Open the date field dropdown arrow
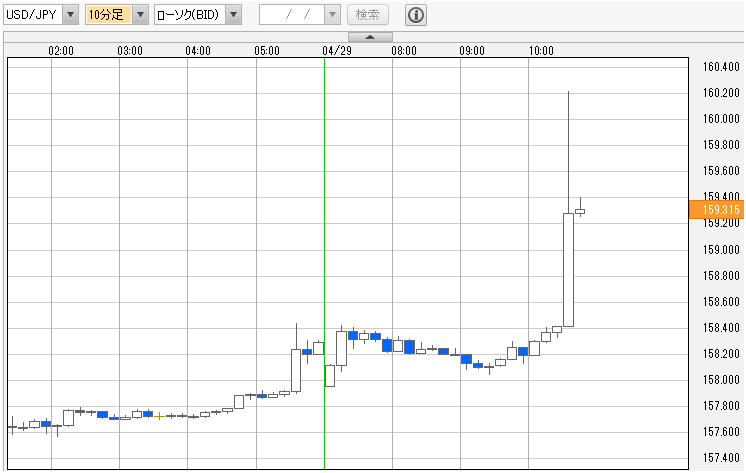 click(x=332, y=15)
